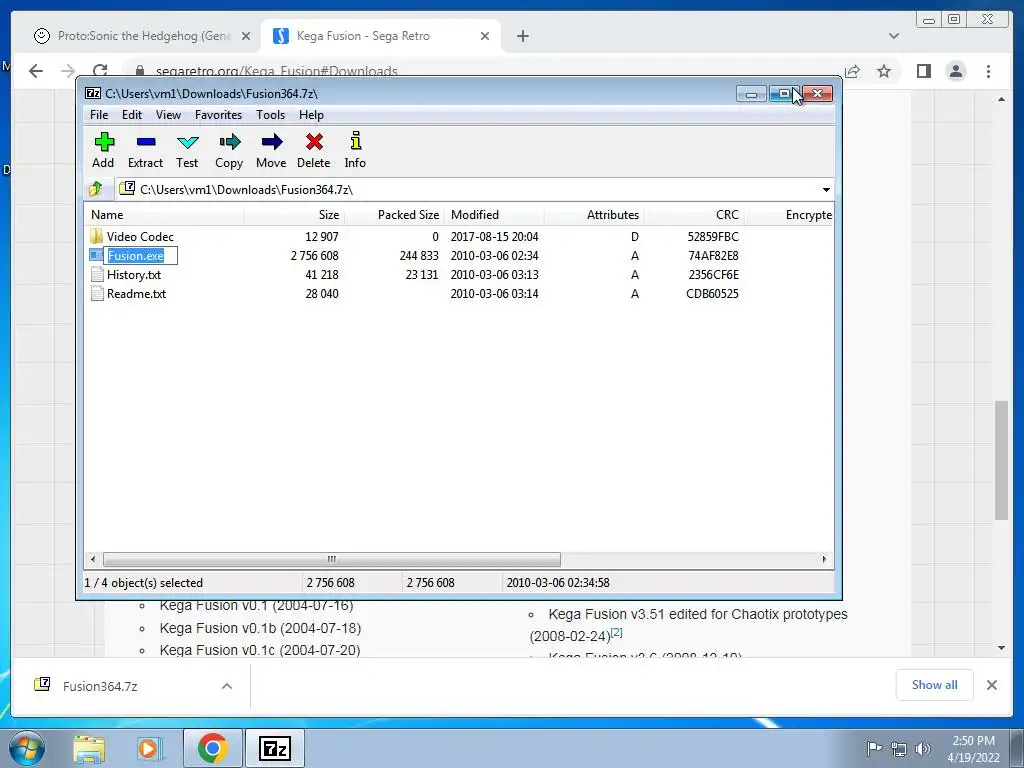Open the Help menu
1024x768 pixels.
pos(312,115)
